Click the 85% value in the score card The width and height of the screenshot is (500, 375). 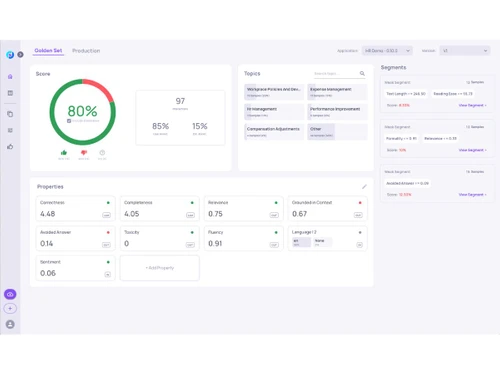click(160, 126)
